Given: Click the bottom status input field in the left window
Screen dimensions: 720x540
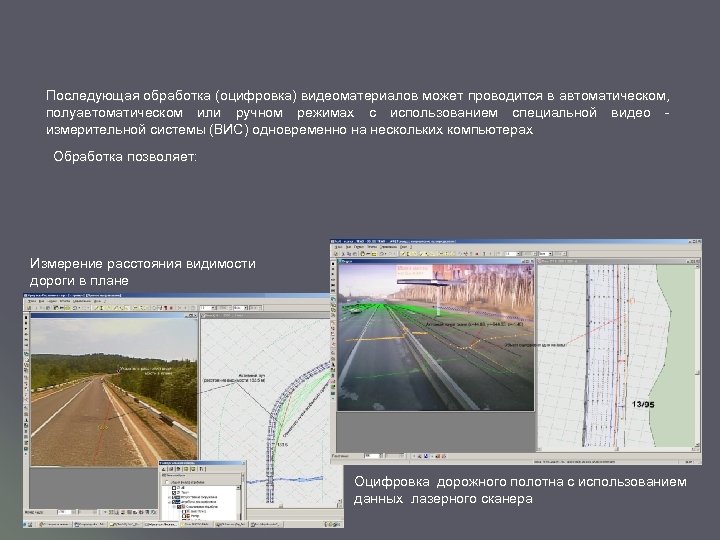Looking at the screenshot, I should (65, 512).
